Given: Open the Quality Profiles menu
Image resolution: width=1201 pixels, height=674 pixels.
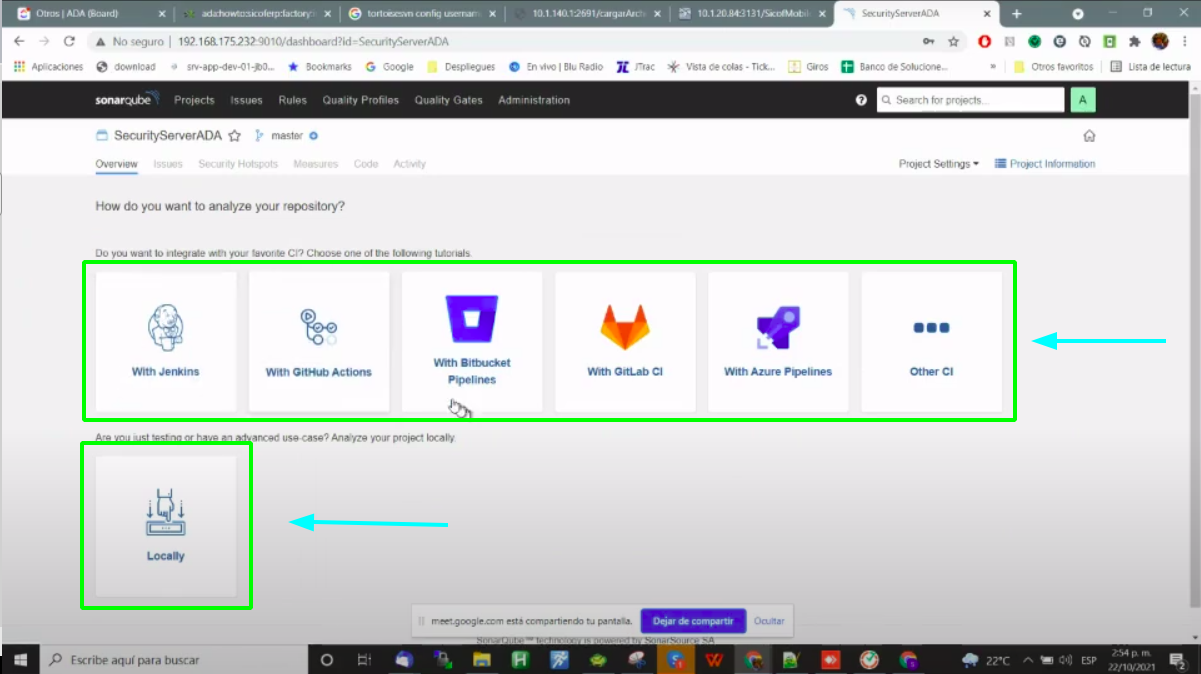Looking at the screenshot, I should (360, 100).
